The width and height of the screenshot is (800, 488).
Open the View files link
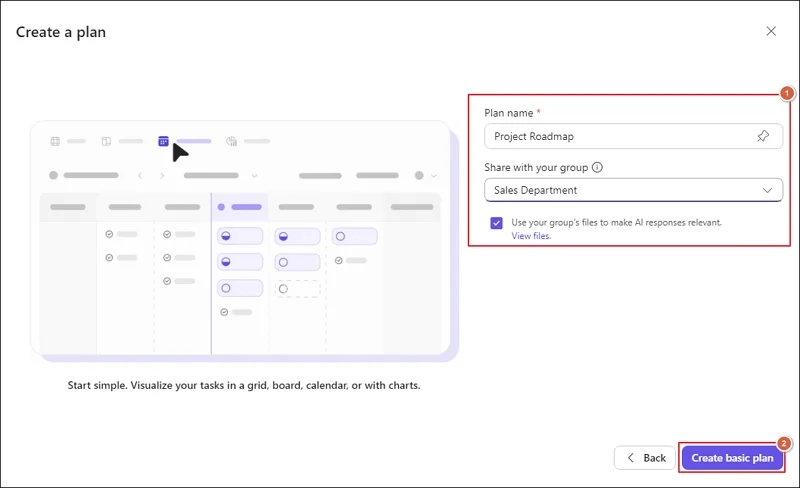tap(531, 236)
